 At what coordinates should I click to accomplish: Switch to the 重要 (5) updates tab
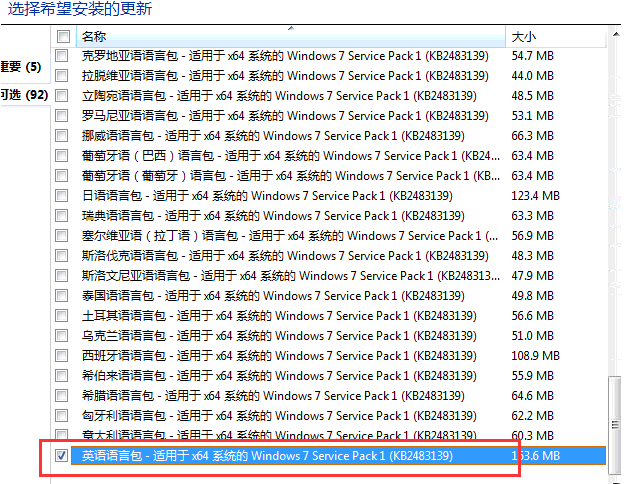tap(20, 67)
